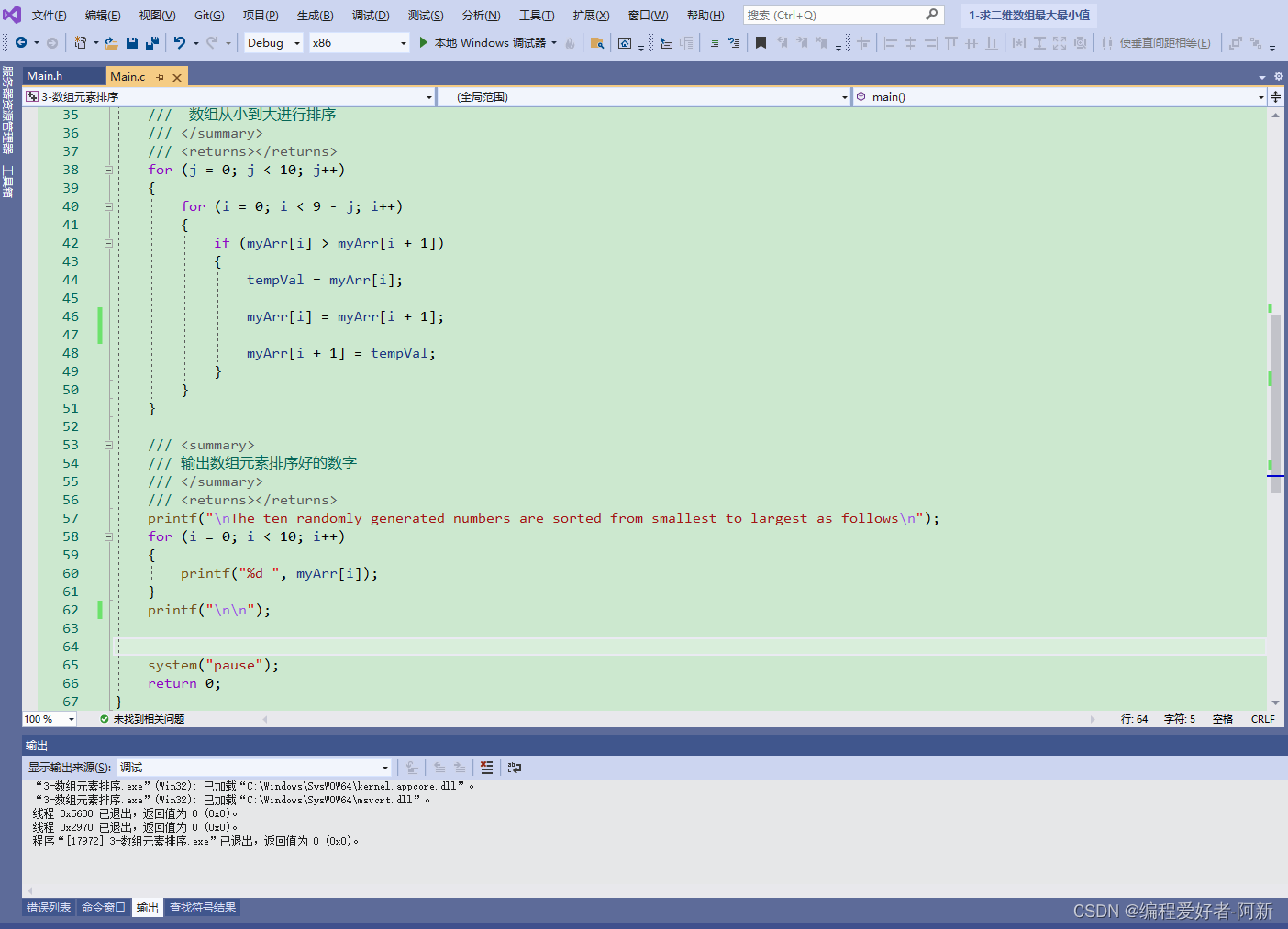Open the tab-list dropdown arrow beside the gear icon
Screen dimensions: 1288x929
coord(1262,77)
